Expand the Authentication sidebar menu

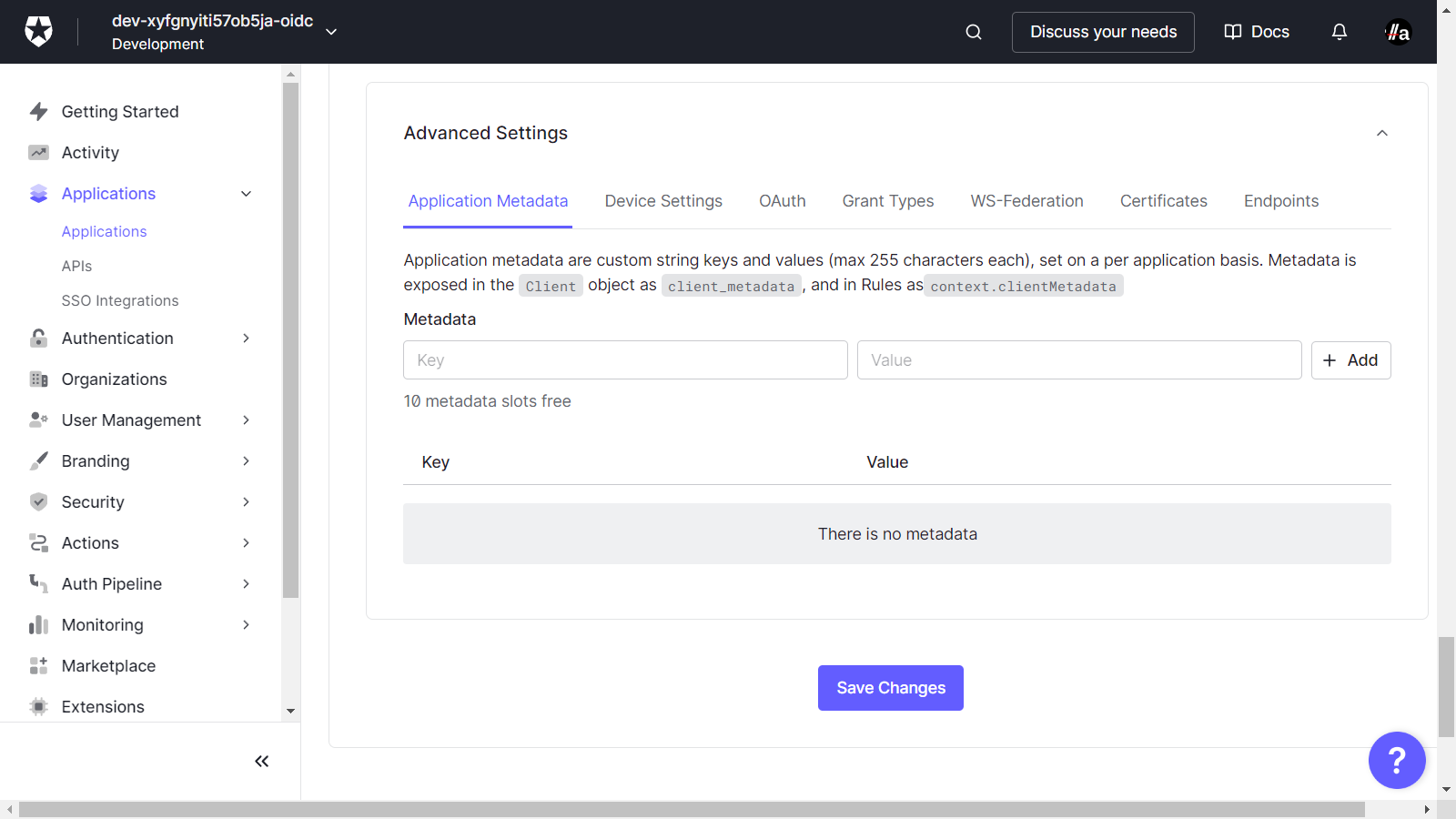(x=246, y=339)
